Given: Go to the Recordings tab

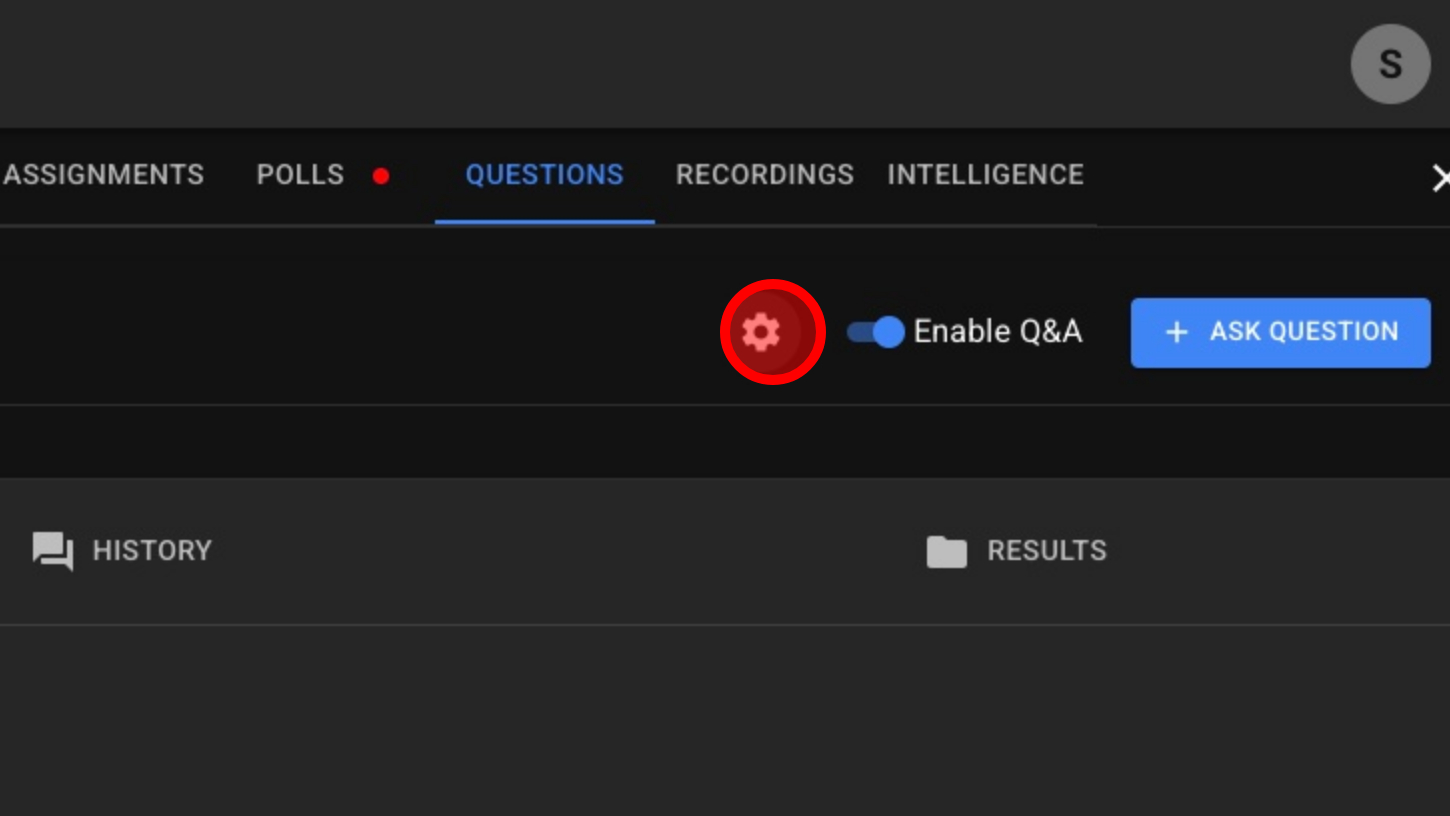Looking at the screenshot, I should point(764,175).
